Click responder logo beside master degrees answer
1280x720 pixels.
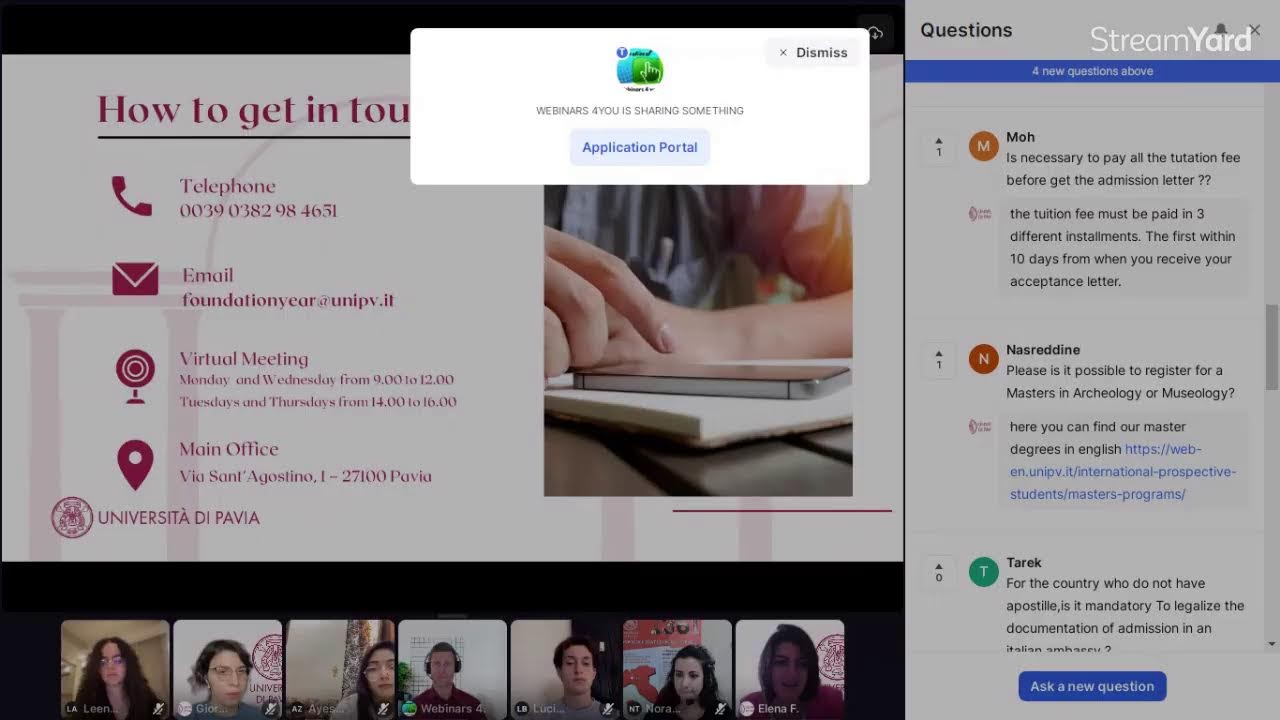click(x=980, y=427)
